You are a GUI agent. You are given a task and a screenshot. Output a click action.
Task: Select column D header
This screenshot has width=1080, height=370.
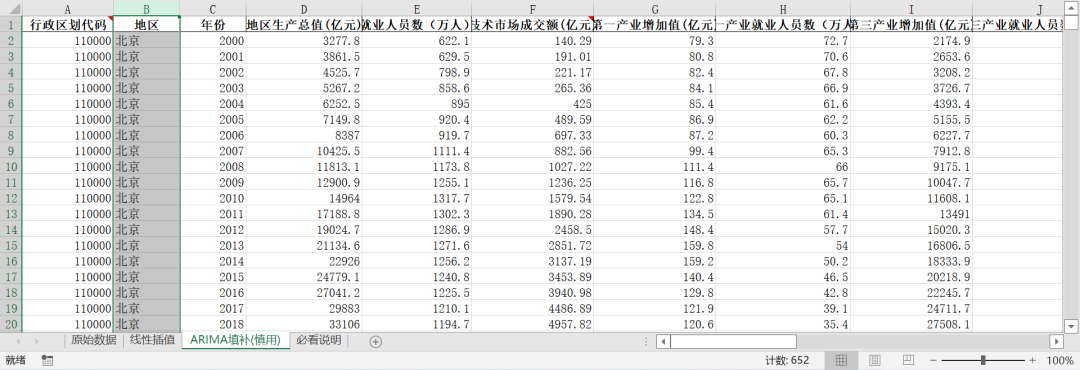[x=304, y=8]
